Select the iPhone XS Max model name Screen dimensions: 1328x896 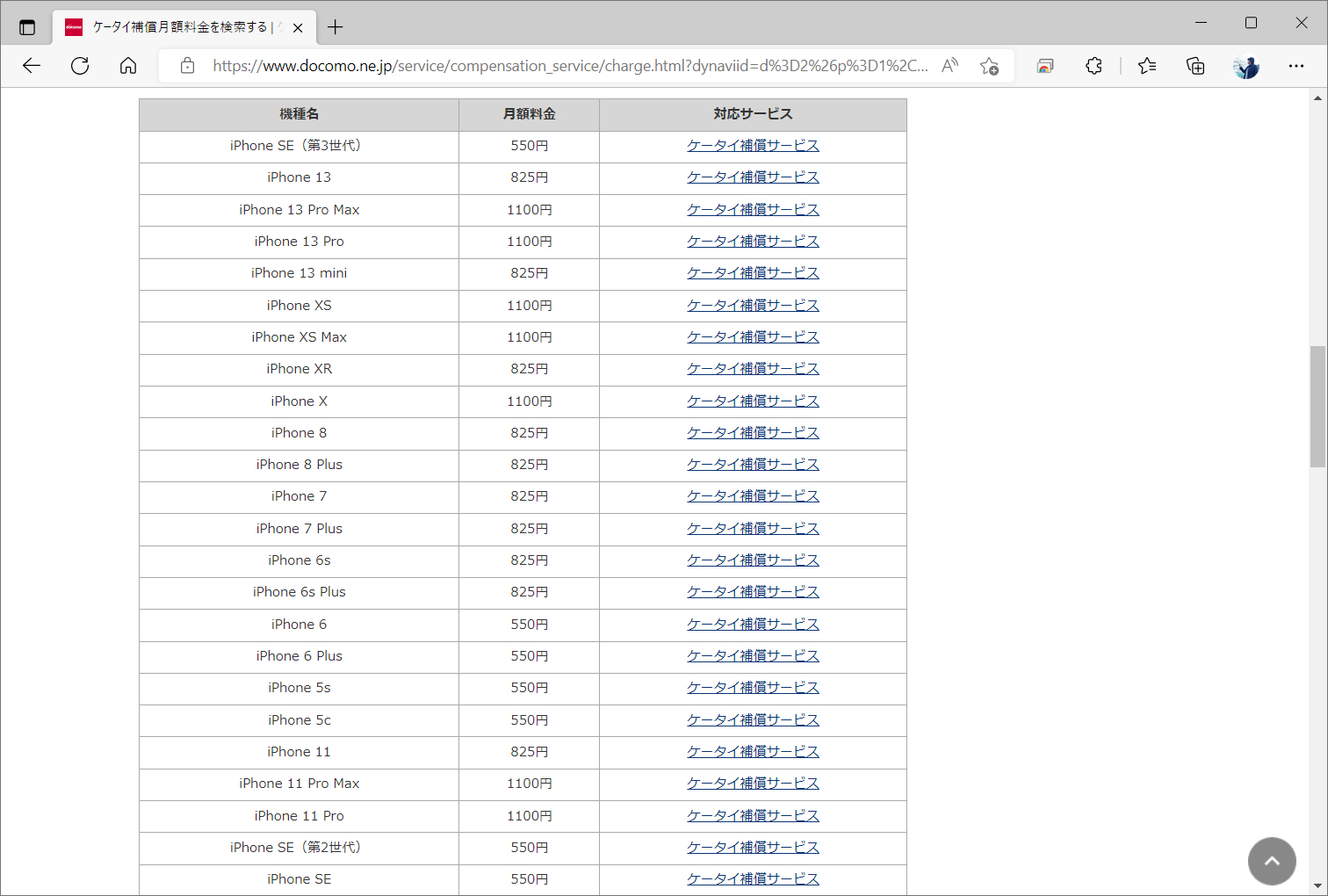pos(300,337)
